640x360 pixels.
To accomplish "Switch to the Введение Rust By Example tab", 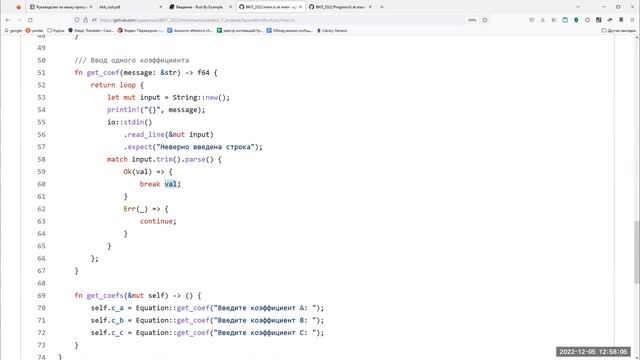I will 200,7.
